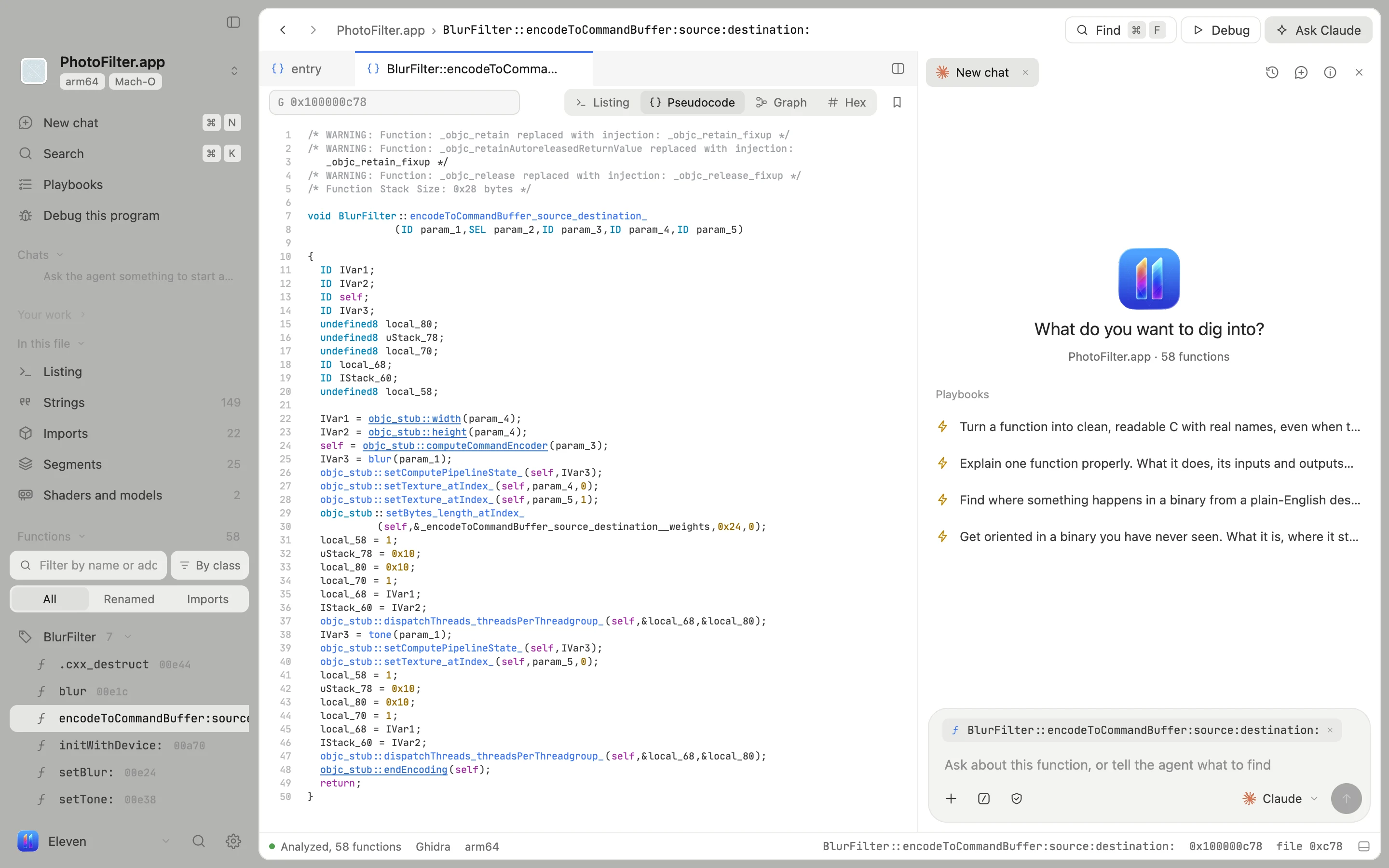Image resolution: width=1389 pixels, height=868 pixels.
Task: Collapse the In this file section
Action: point(51,343)
